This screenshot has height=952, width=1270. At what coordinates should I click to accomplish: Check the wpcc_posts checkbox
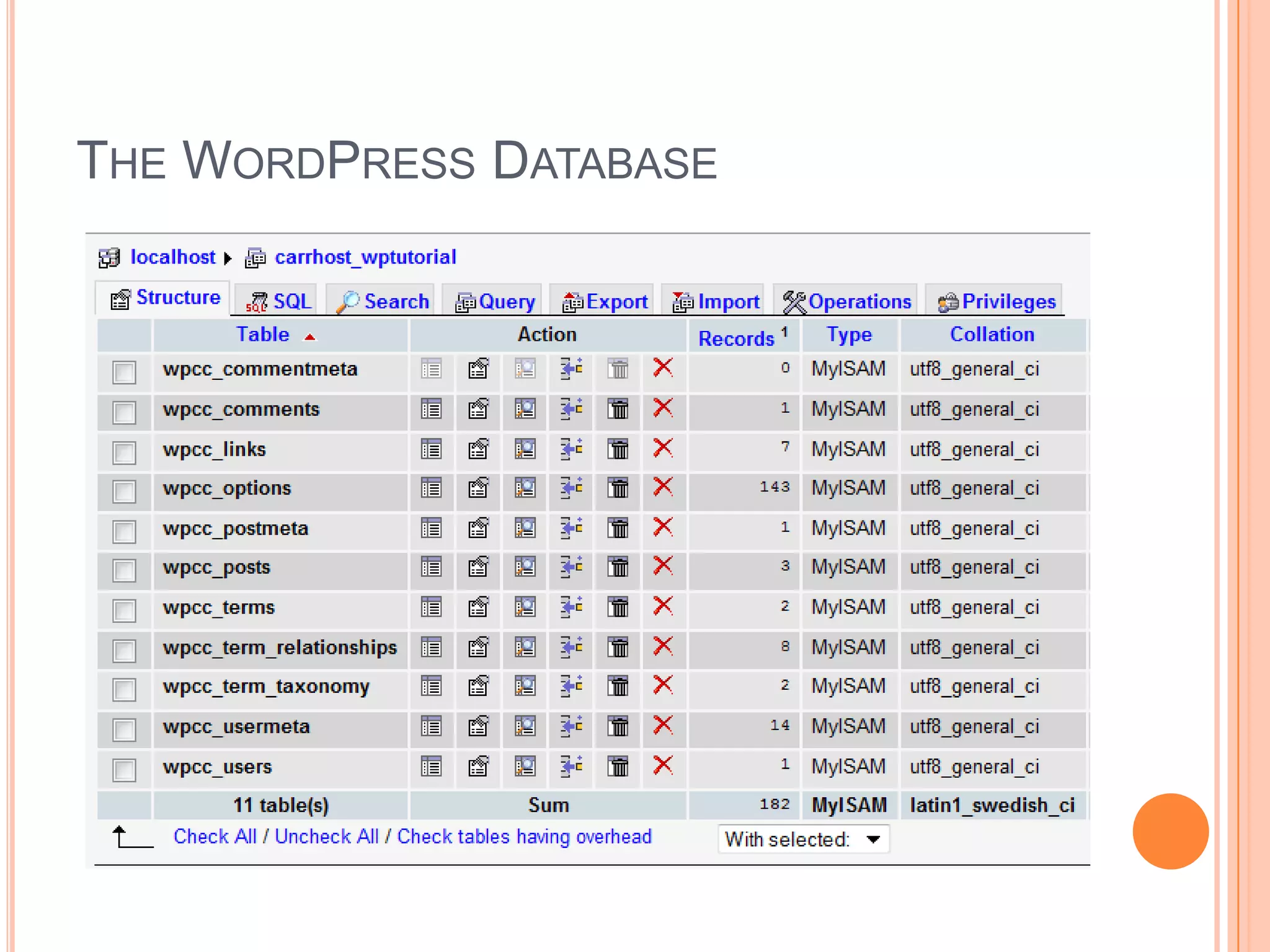[x=124, y=570]
